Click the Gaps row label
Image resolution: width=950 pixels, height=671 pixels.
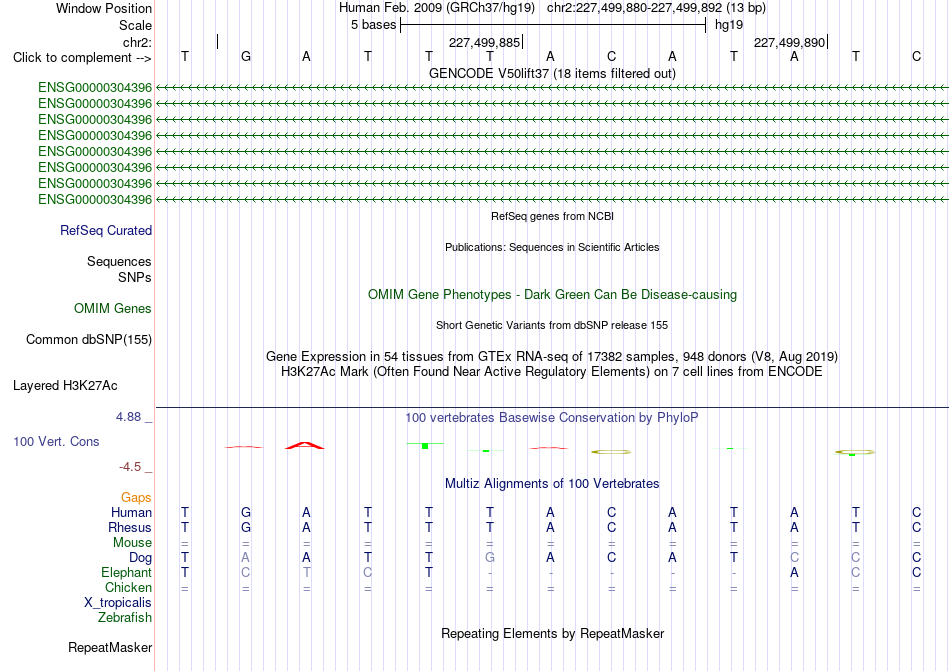pos(136,498)
